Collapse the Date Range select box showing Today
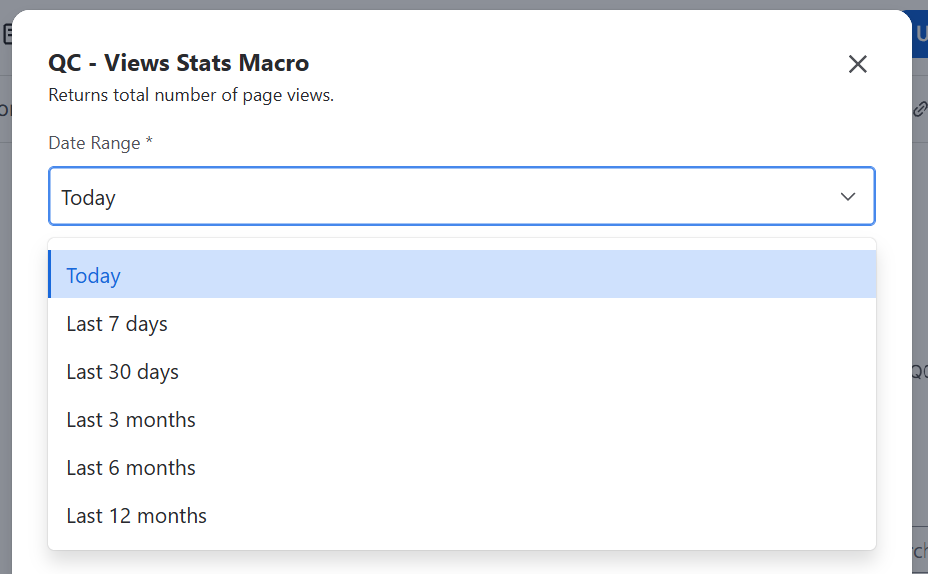 click(x=462, y=196)
